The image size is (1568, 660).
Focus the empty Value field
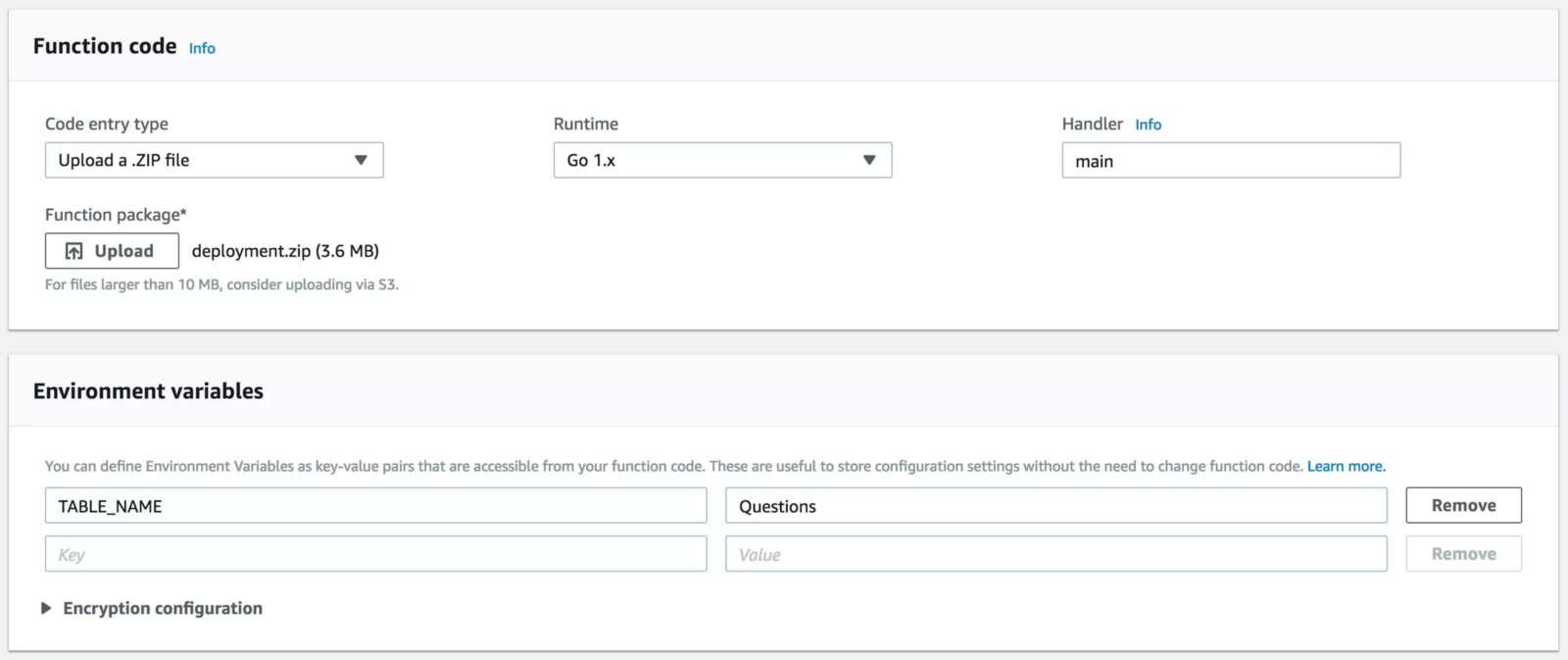coord(1055,554)
